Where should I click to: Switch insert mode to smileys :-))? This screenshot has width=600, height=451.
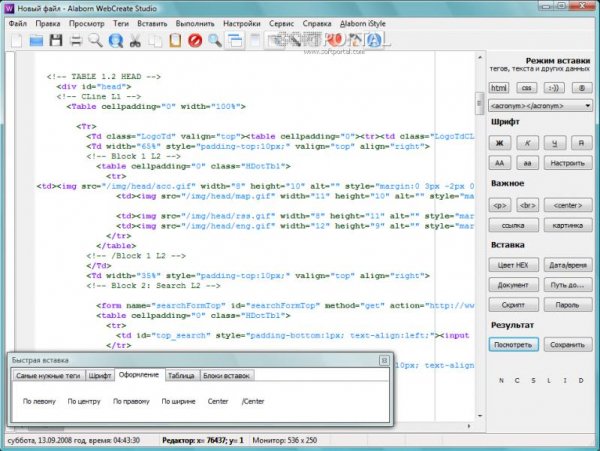coord(554,88)
